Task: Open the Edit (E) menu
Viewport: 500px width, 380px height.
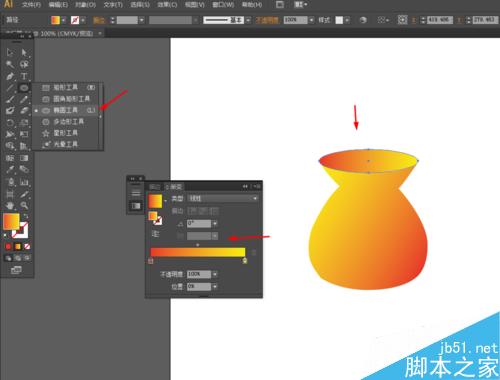Action: [x=58, y=5]
